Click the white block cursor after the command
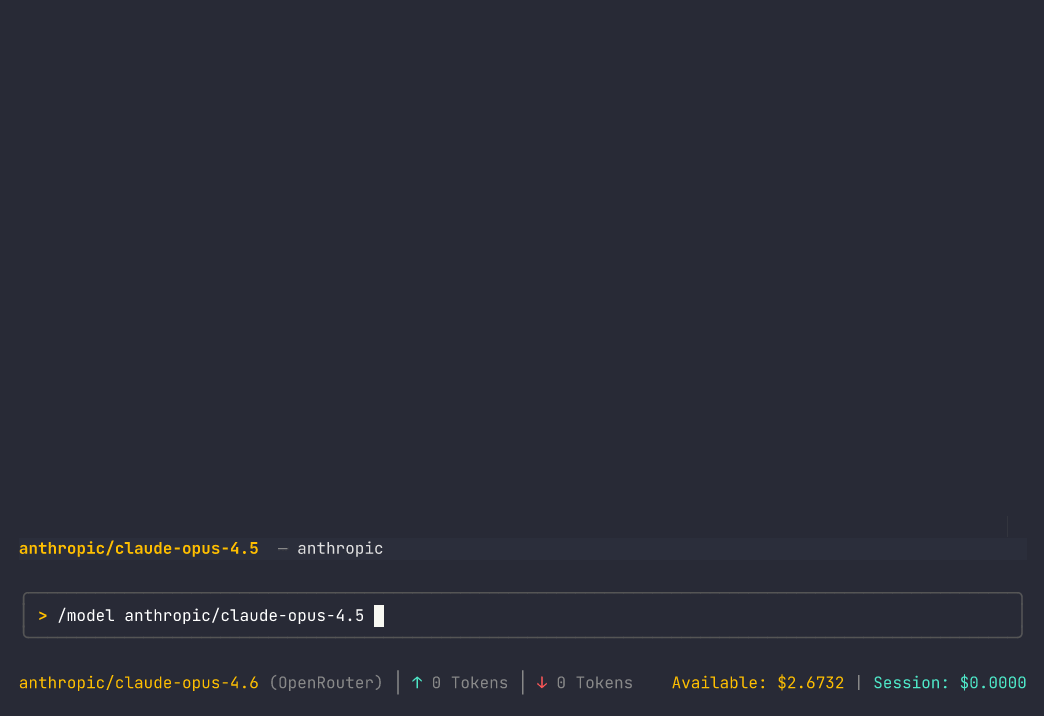Screen dimensions: 1044x716 tap(378, 615)
